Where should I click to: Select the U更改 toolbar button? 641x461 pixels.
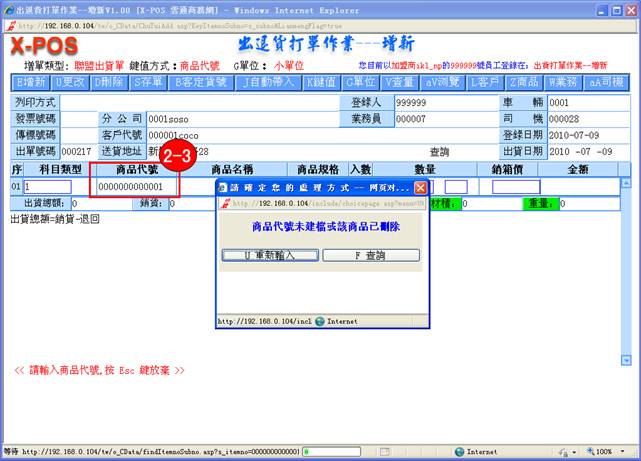pyautogui.click(x=71, y=81)
